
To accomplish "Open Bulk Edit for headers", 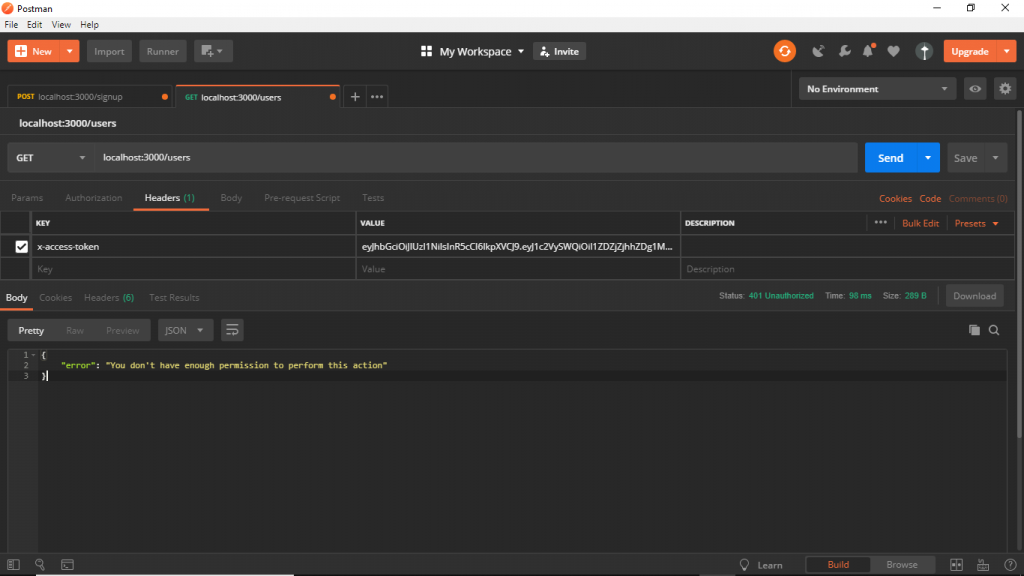I will 920,223.
